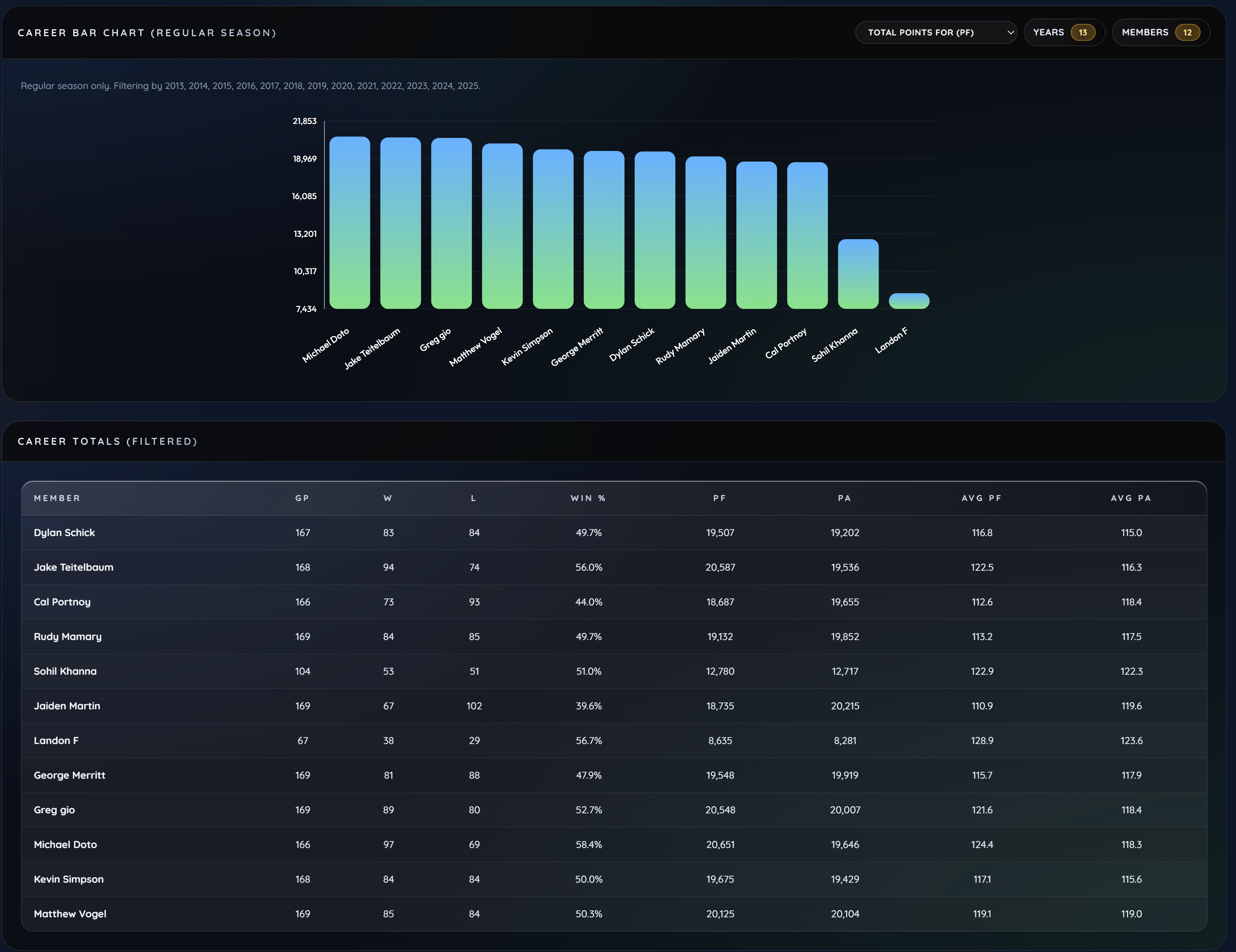Click the 20,651 PF value for Michael Doto
The width and height of the screenshot is (1236, 952).
pyautogui.click(x=720, y=845)
